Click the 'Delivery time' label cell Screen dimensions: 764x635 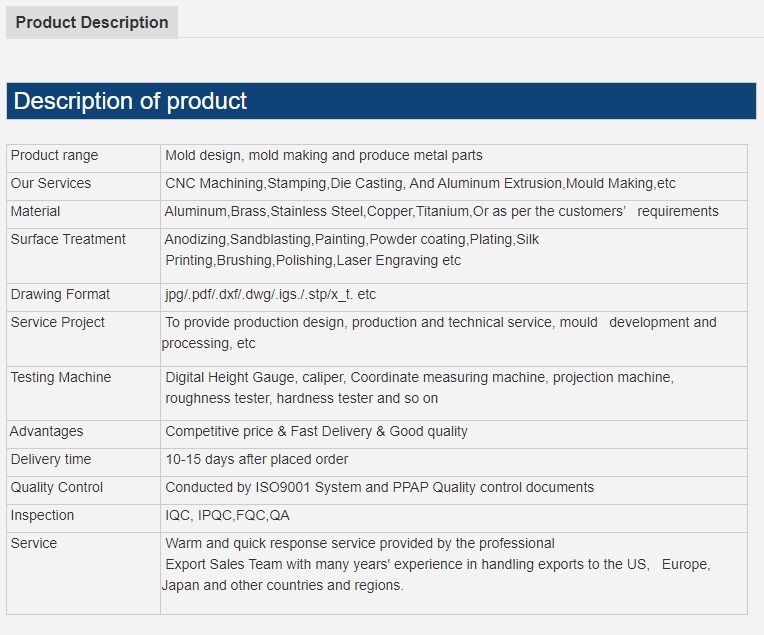coord(51,460)
